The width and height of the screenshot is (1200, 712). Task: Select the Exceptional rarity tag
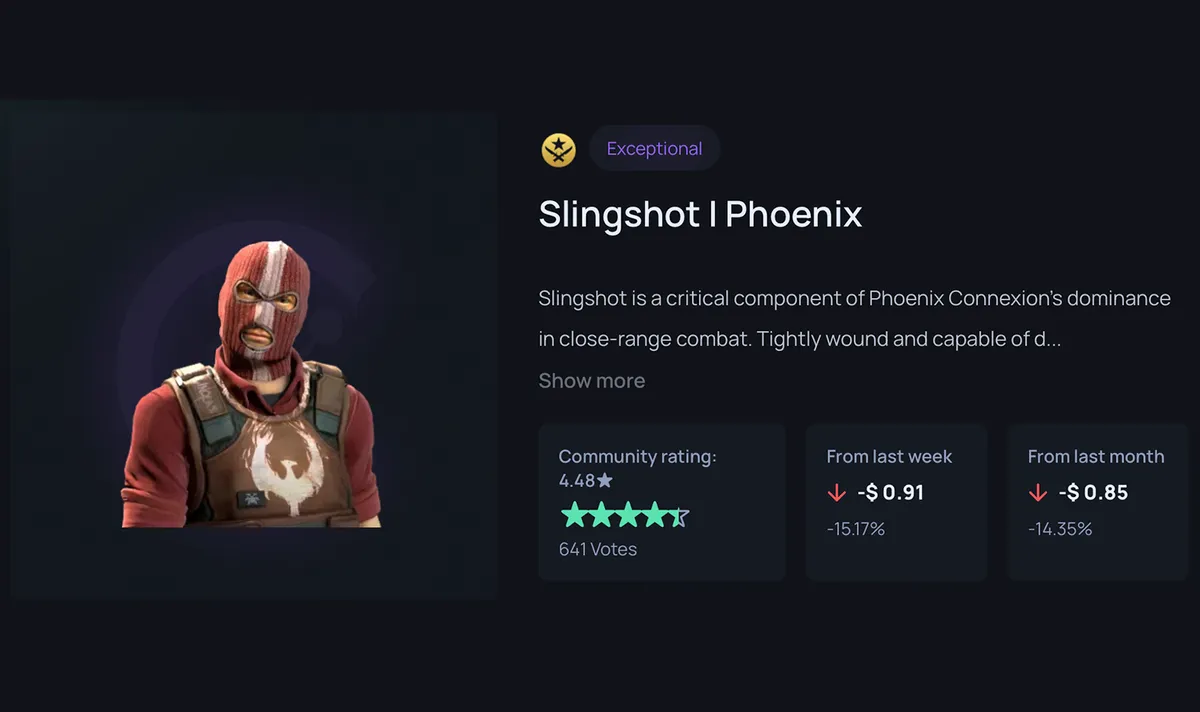pos(654,149)
